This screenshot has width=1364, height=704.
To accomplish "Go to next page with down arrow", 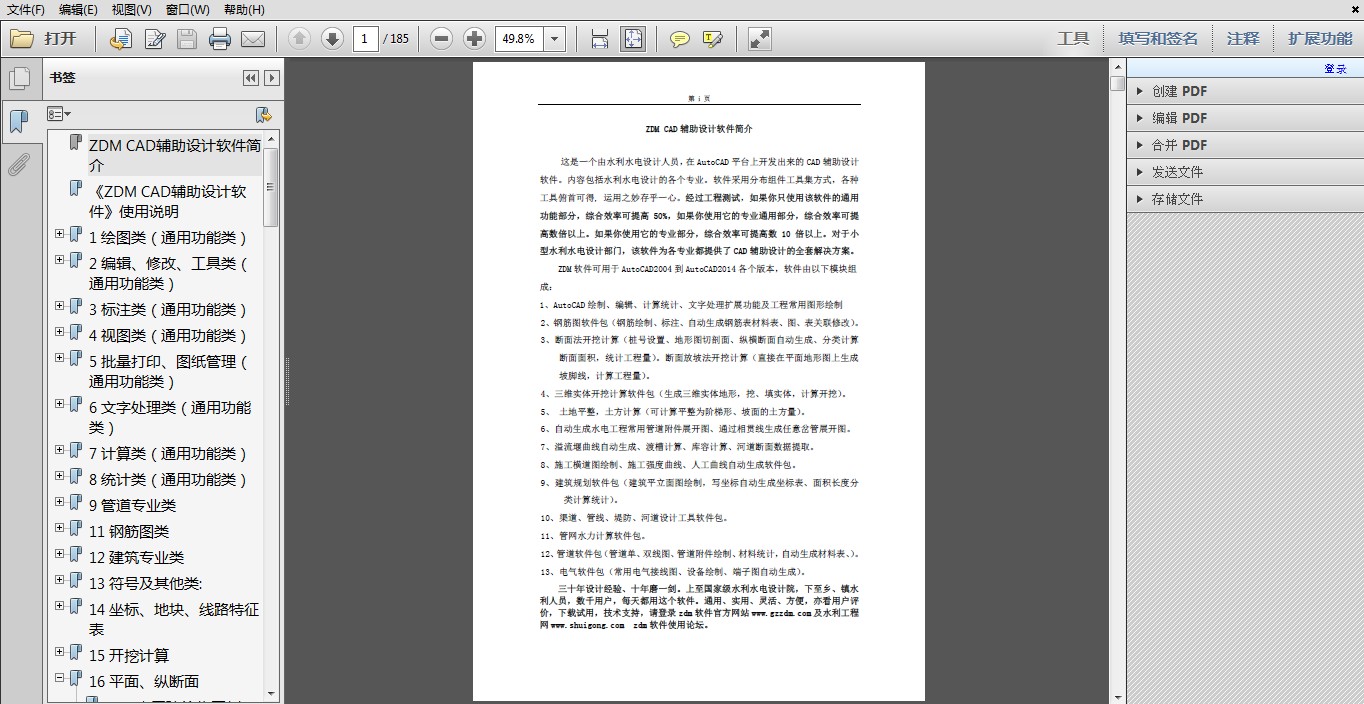I will coord(332,39).
